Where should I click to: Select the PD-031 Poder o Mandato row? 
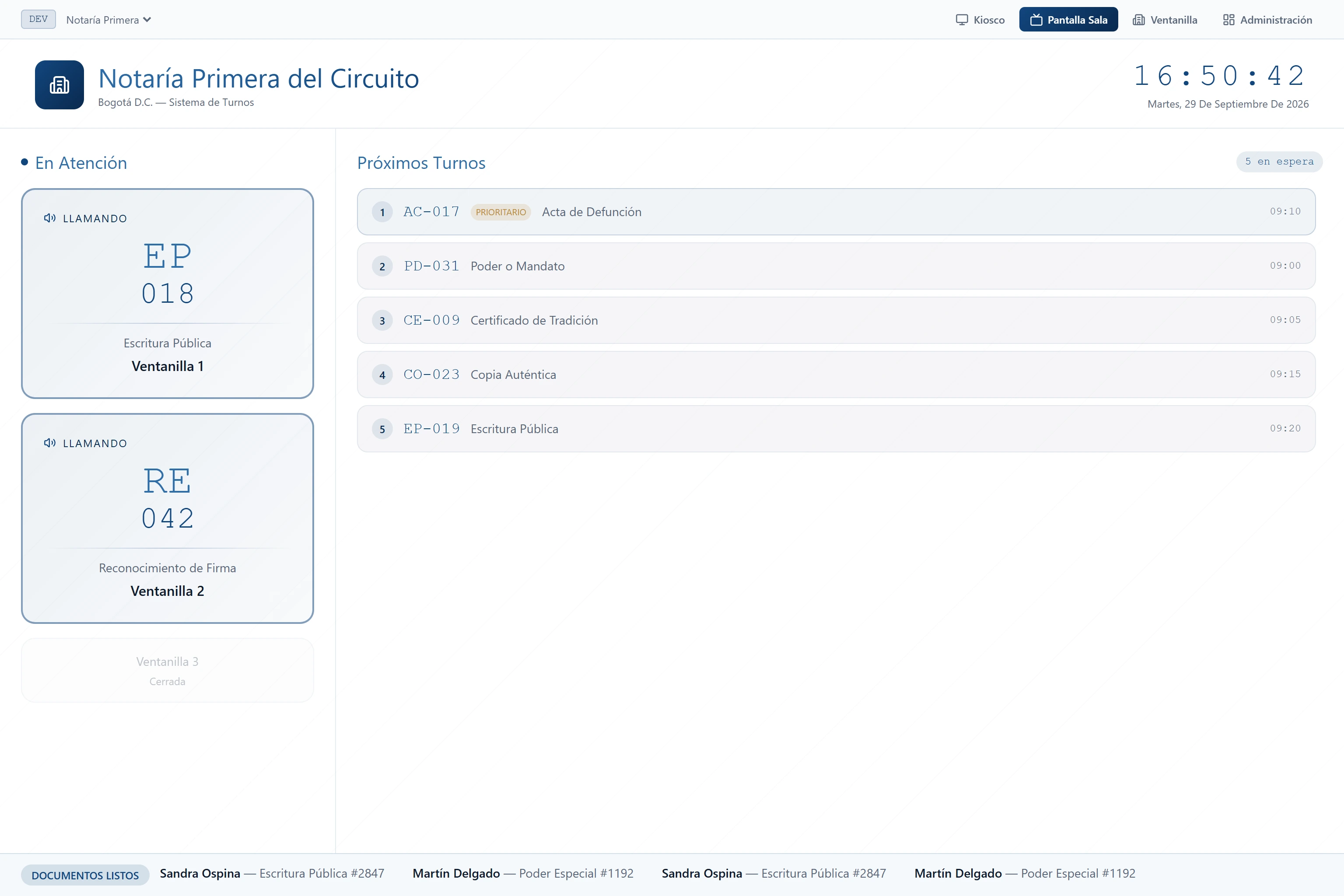836,266
